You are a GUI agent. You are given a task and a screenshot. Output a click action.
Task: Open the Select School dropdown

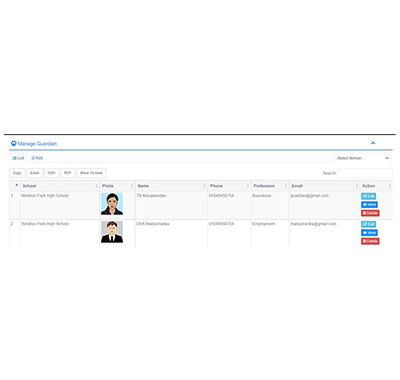tap(362, 158)
